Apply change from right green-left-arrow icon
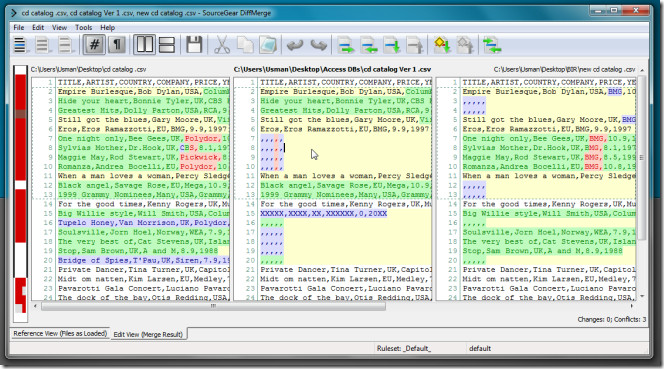Viewport: 664px width, 369px height. point(368,45)
